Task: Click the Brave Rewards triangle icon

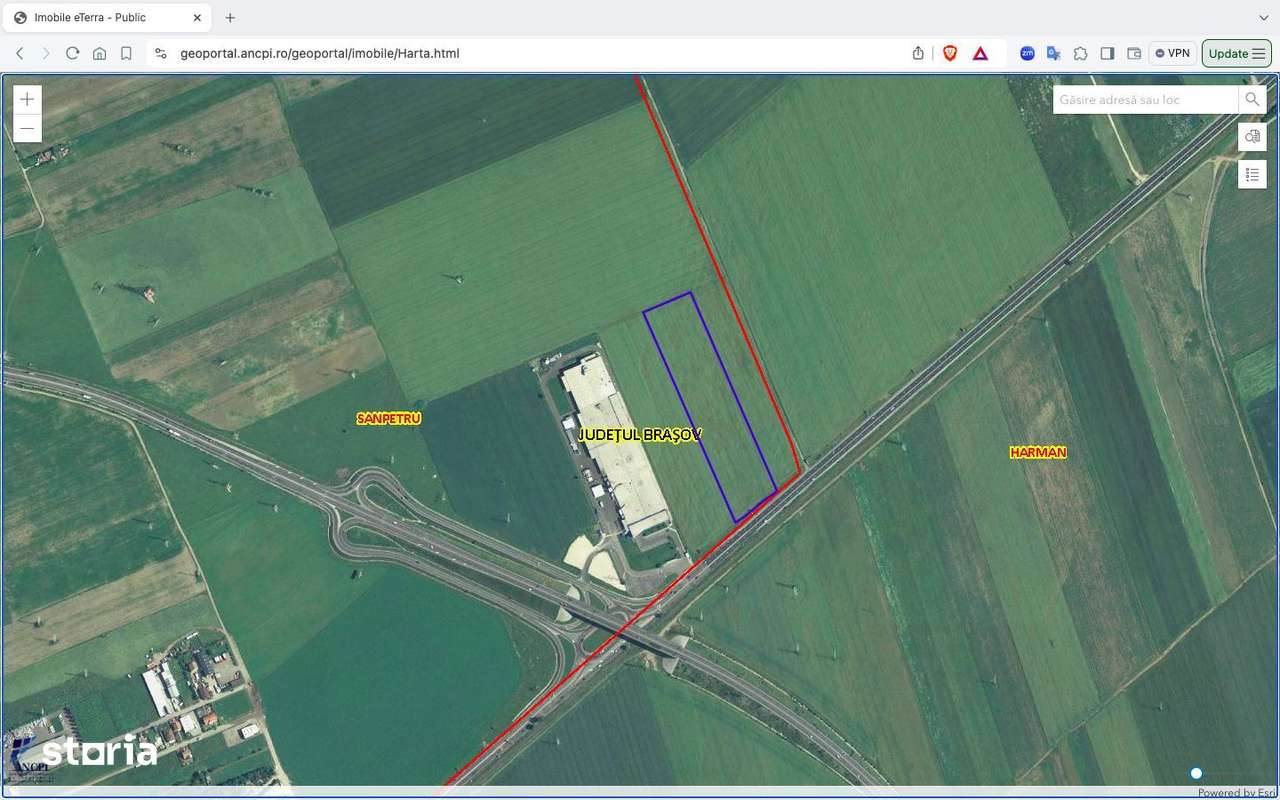Action: click(x=979, y=53)
